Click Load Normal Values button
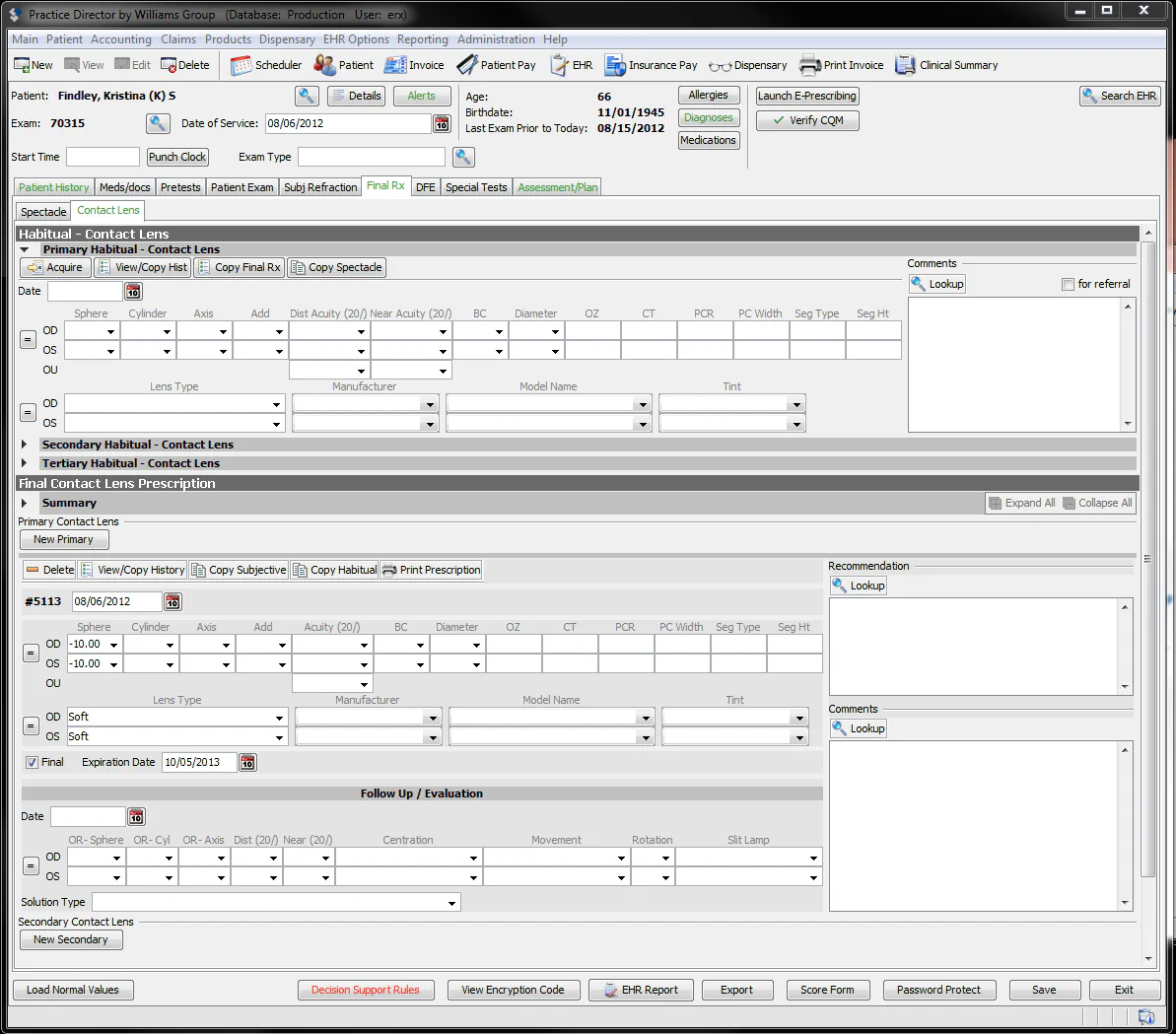The image size is (1176, 1034). click(73, 990)
